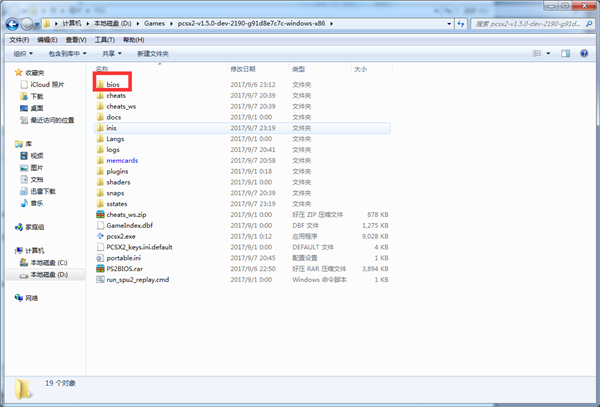
Task: Open the 帮助(H) menu
Action: (134, 40)
